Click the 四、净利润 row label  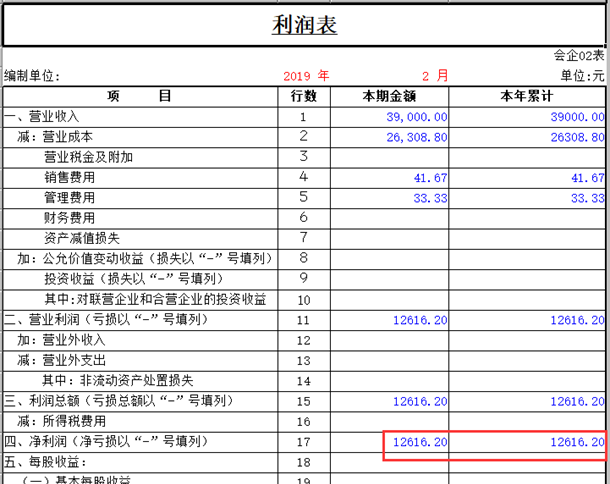click(x=106, y=441)
